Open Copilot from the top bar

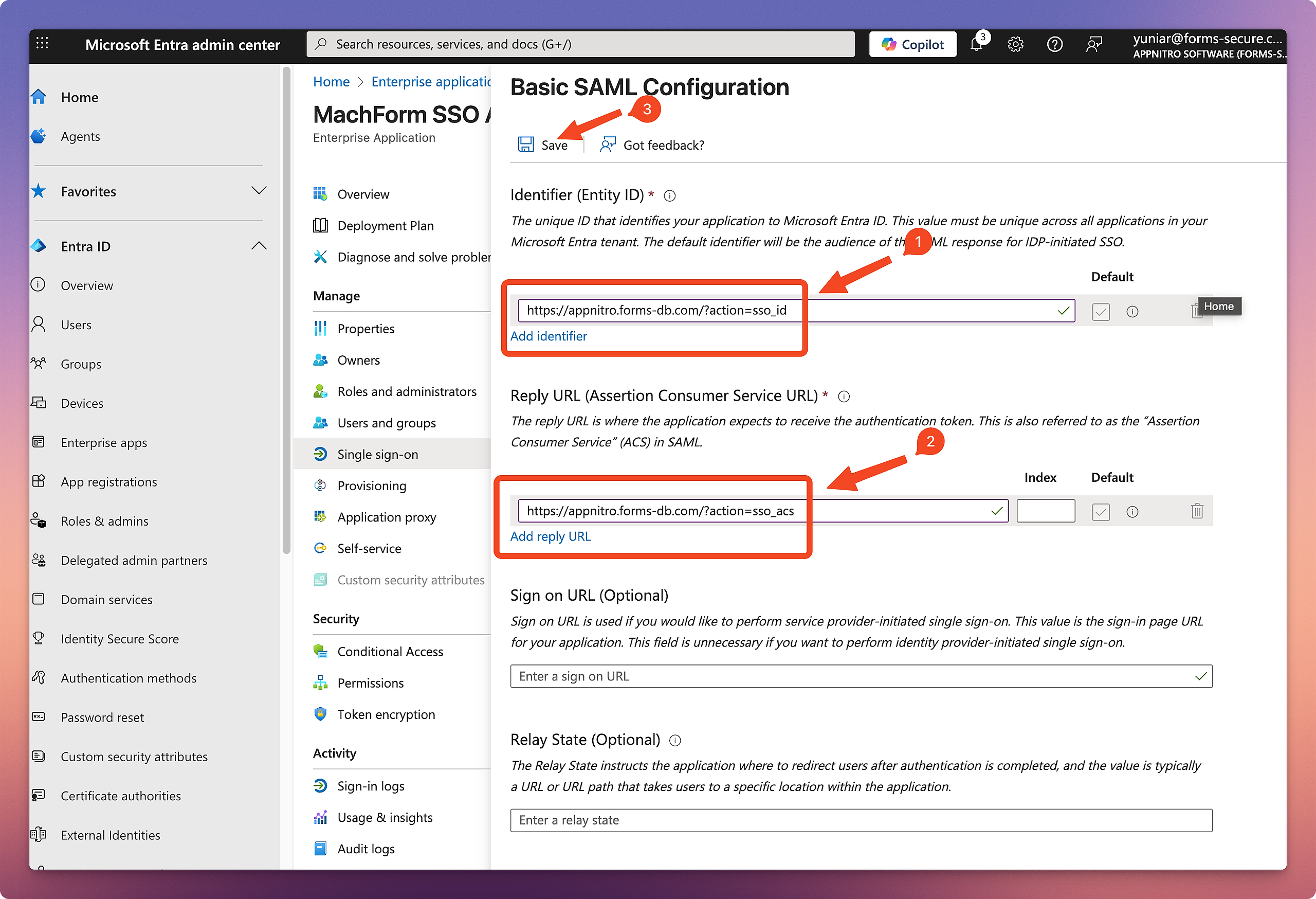coord(912,44)
